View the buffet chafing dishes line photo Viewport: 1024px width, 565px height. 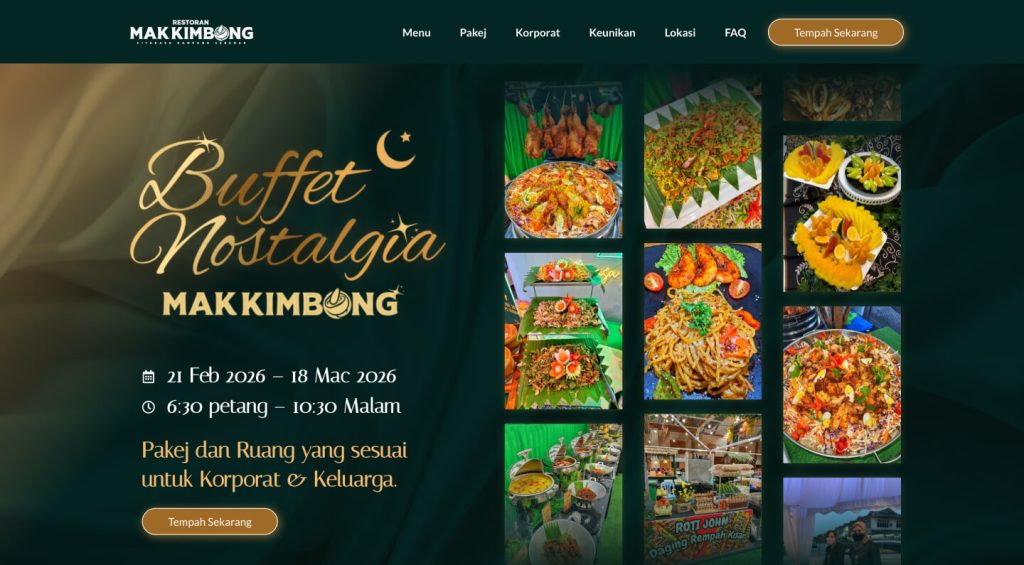(563, 494)
